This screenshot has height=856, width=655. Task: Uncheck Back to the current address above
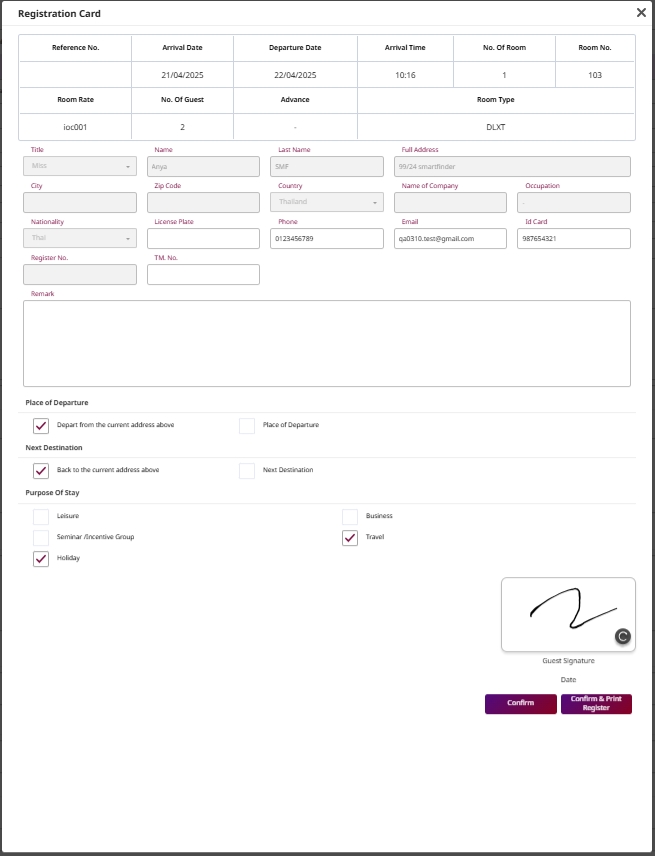(x=41, y=471)
